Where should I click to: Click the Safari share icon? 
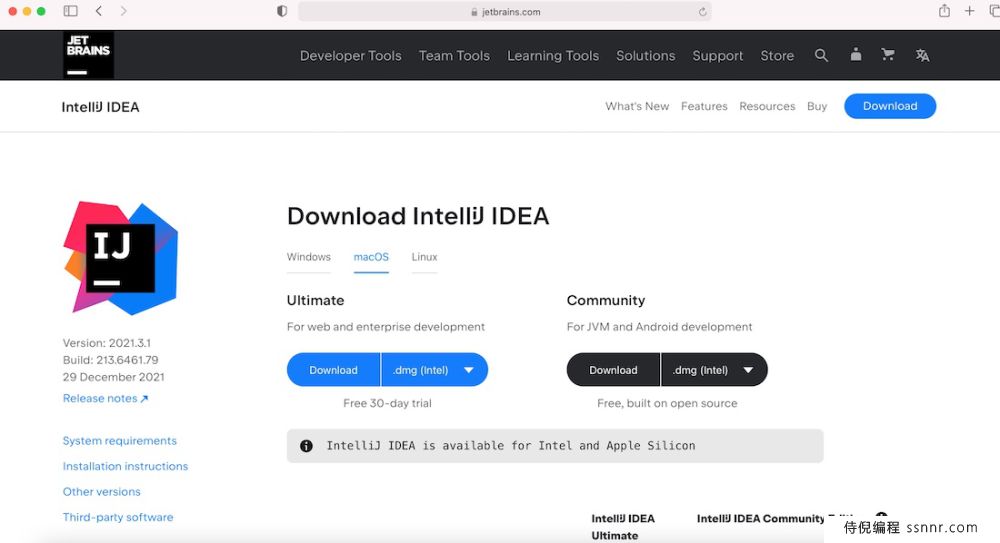pos(945,10)
